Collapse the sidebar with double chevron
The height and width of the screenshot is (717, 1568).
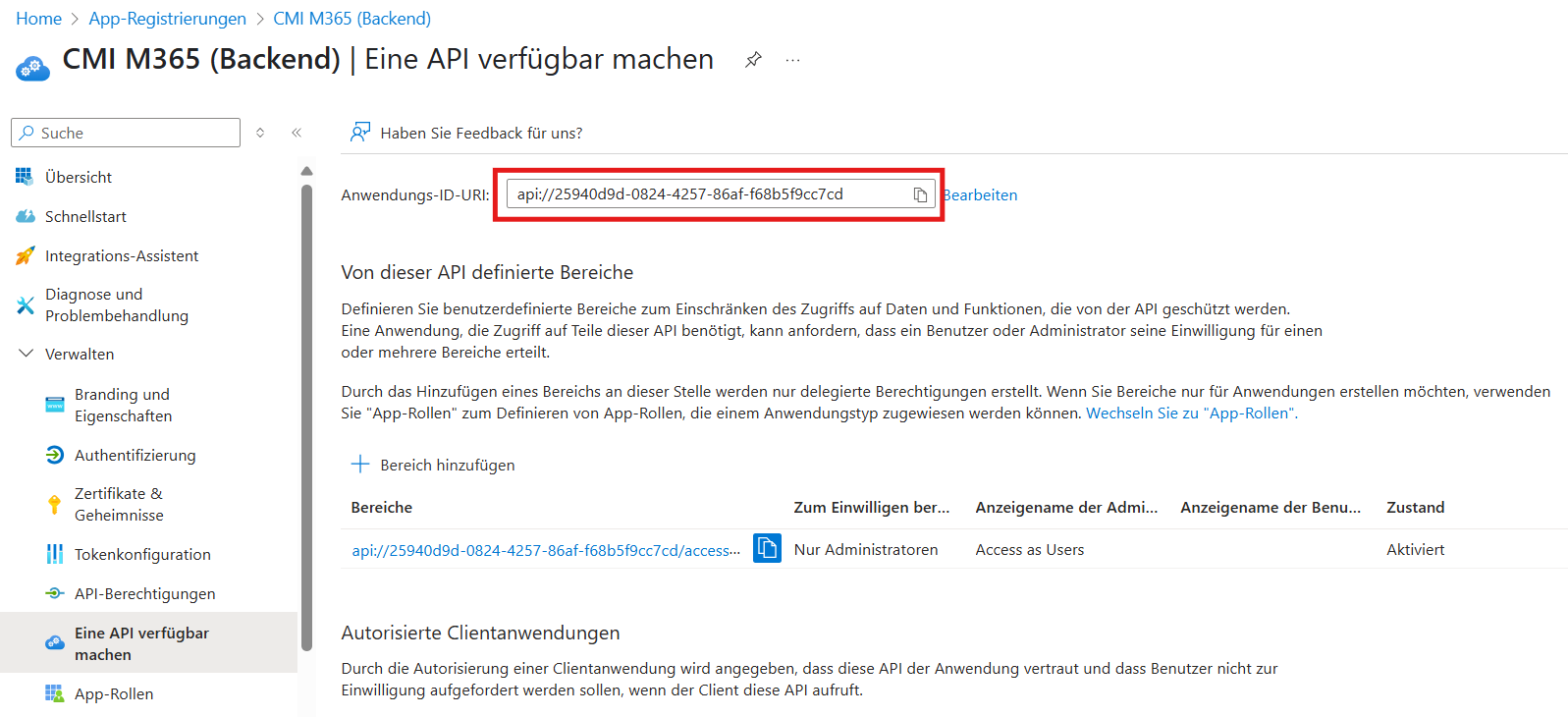[297, 133]
